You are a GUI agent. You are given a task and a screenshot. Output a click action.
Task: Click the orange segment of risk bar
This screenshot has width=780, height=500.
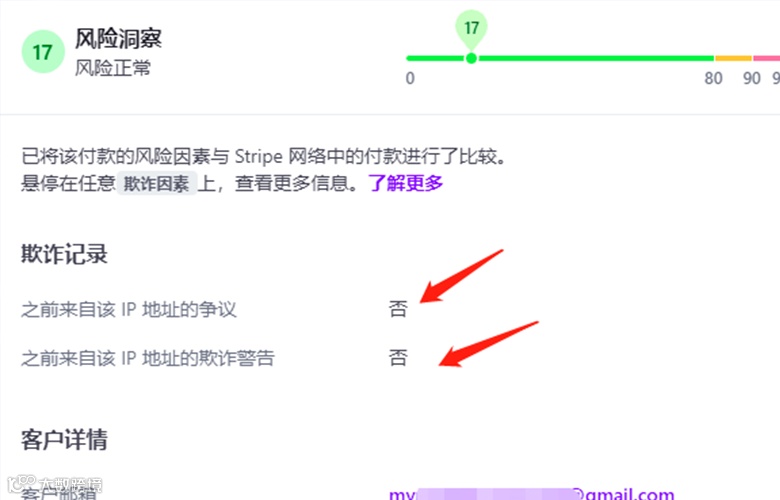pos(733,59)
